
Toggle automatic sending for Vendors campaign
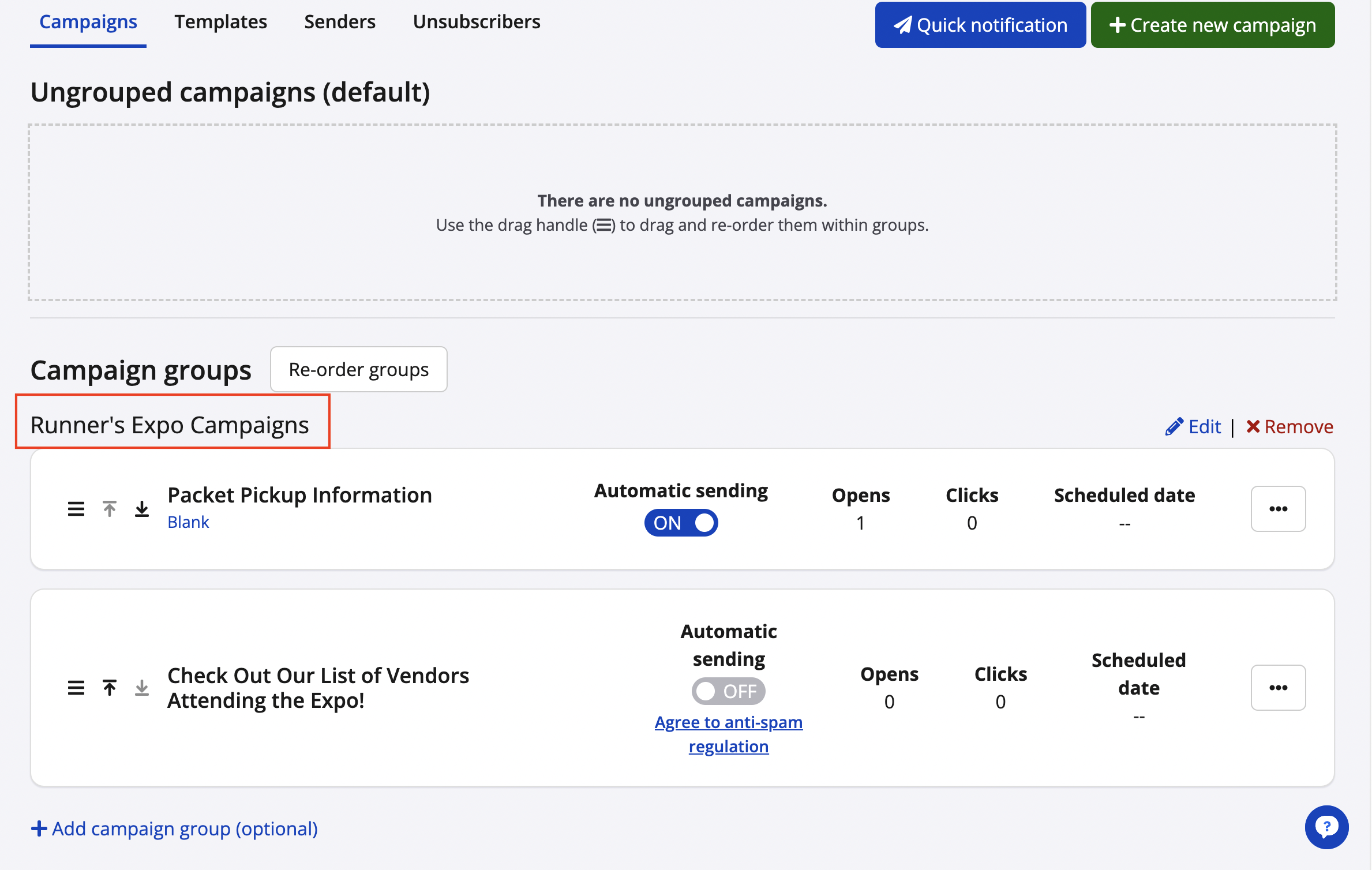728,691
